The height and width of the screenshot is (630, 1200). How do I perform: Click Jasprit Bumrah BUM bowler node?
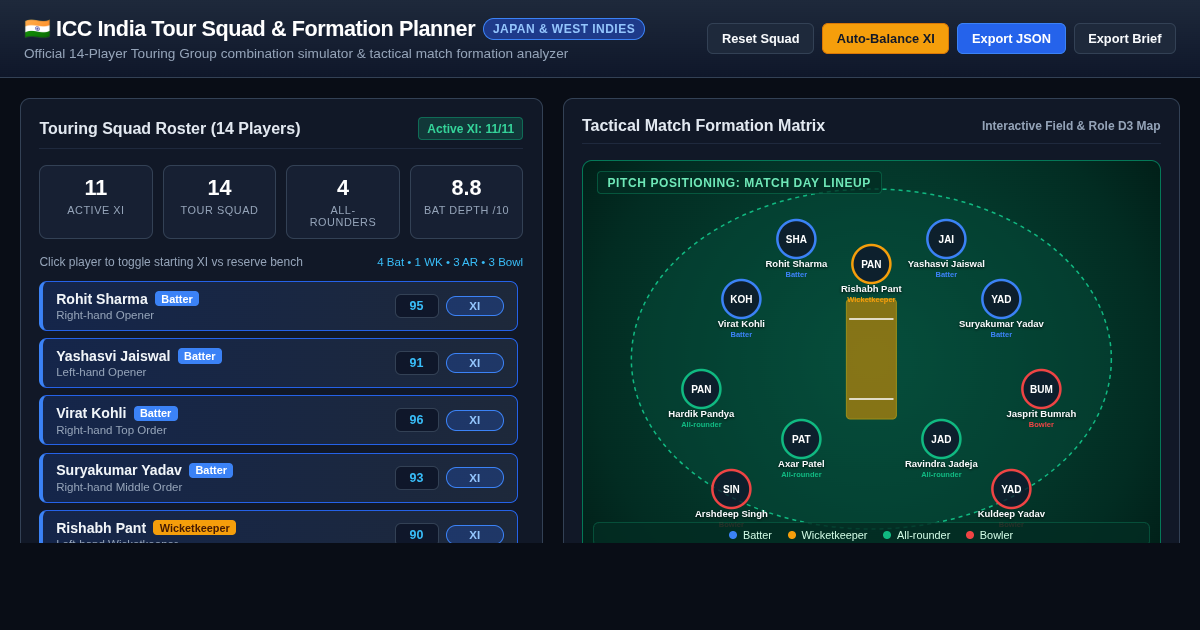(1041, 389)
